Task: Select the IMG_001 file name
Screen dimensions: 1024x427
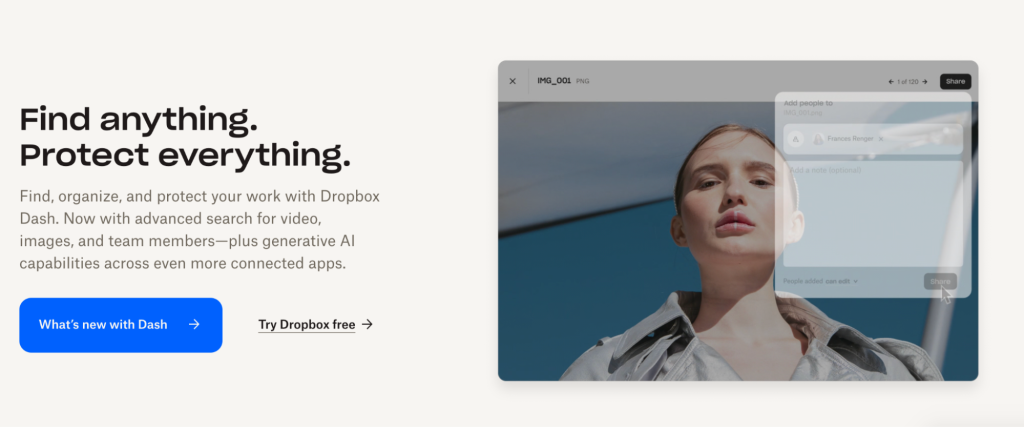Action: click(553, 81)
